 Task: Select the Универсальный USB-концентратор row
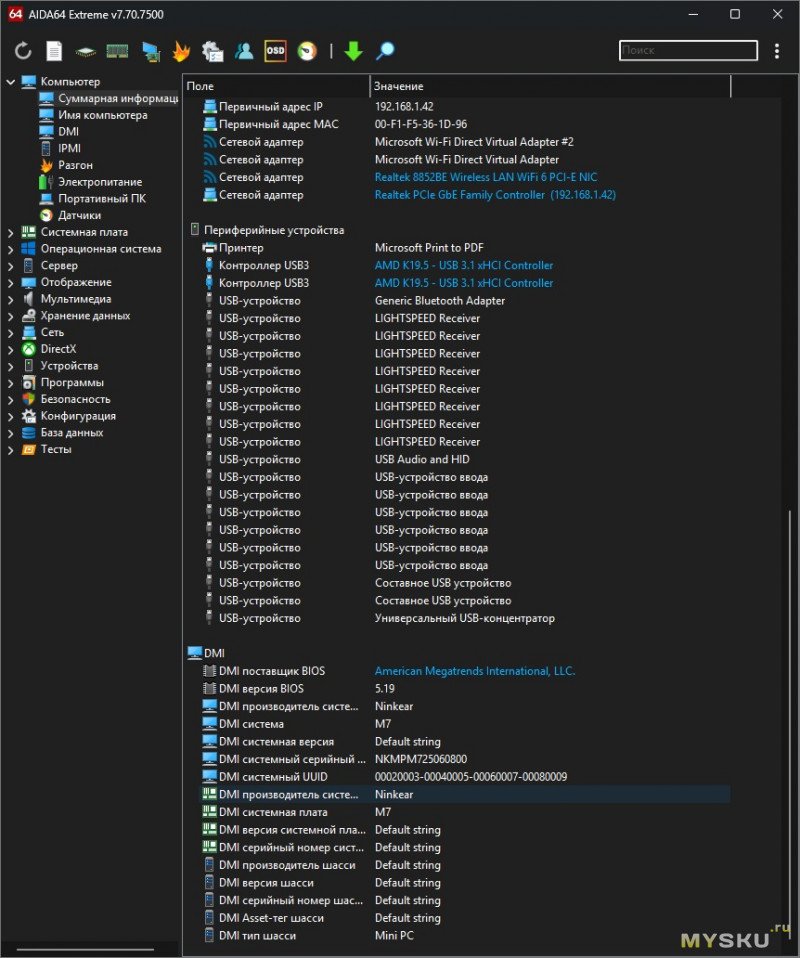[x=466, y=618]
